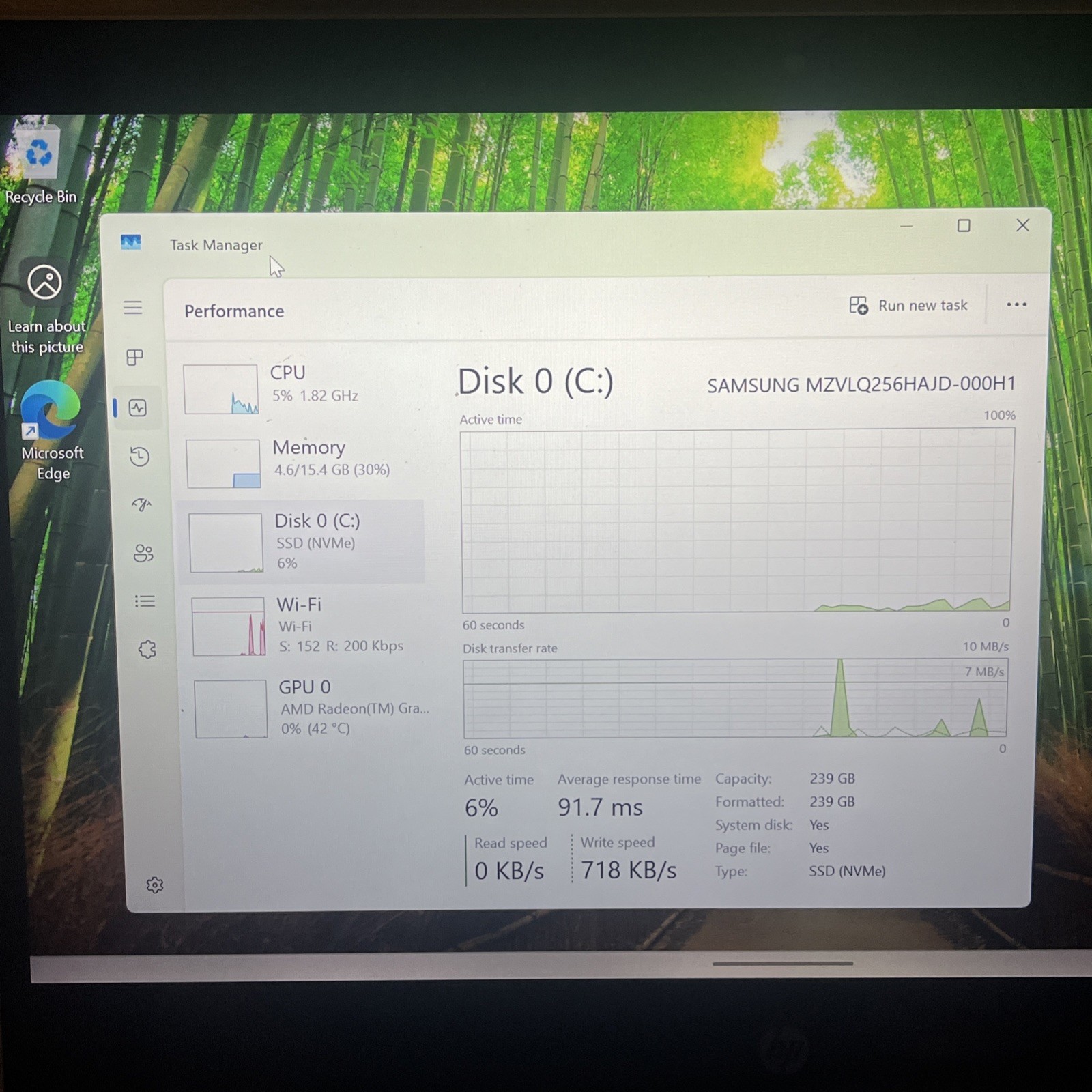This screenshot has height=1092, width=1092.
Task: Select the Performance page icon
Action: pyautogui.click(x=138, y=408)
